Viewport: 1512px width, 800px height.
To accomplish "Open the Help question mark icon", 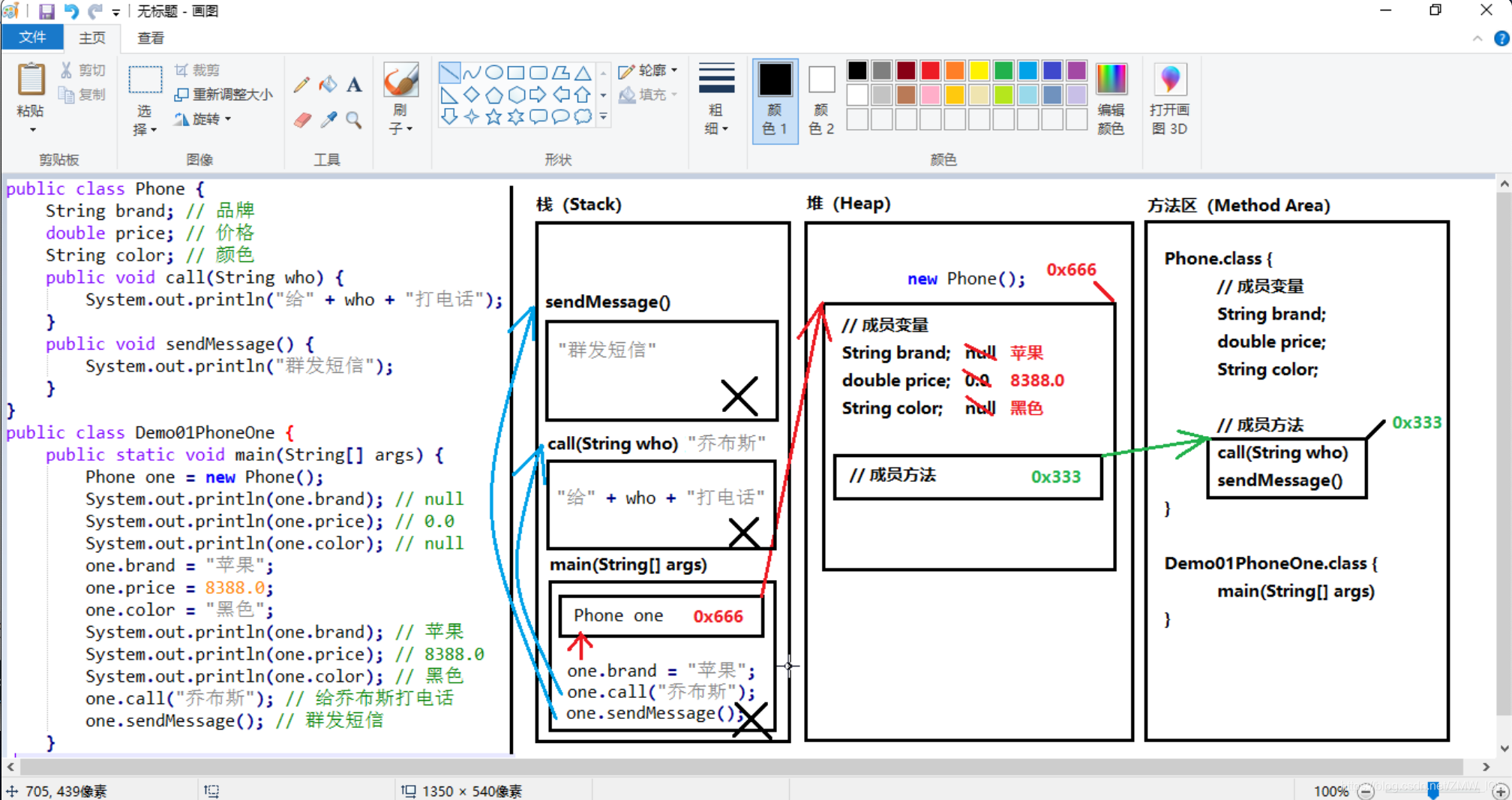I will (x=1501, y=38).
